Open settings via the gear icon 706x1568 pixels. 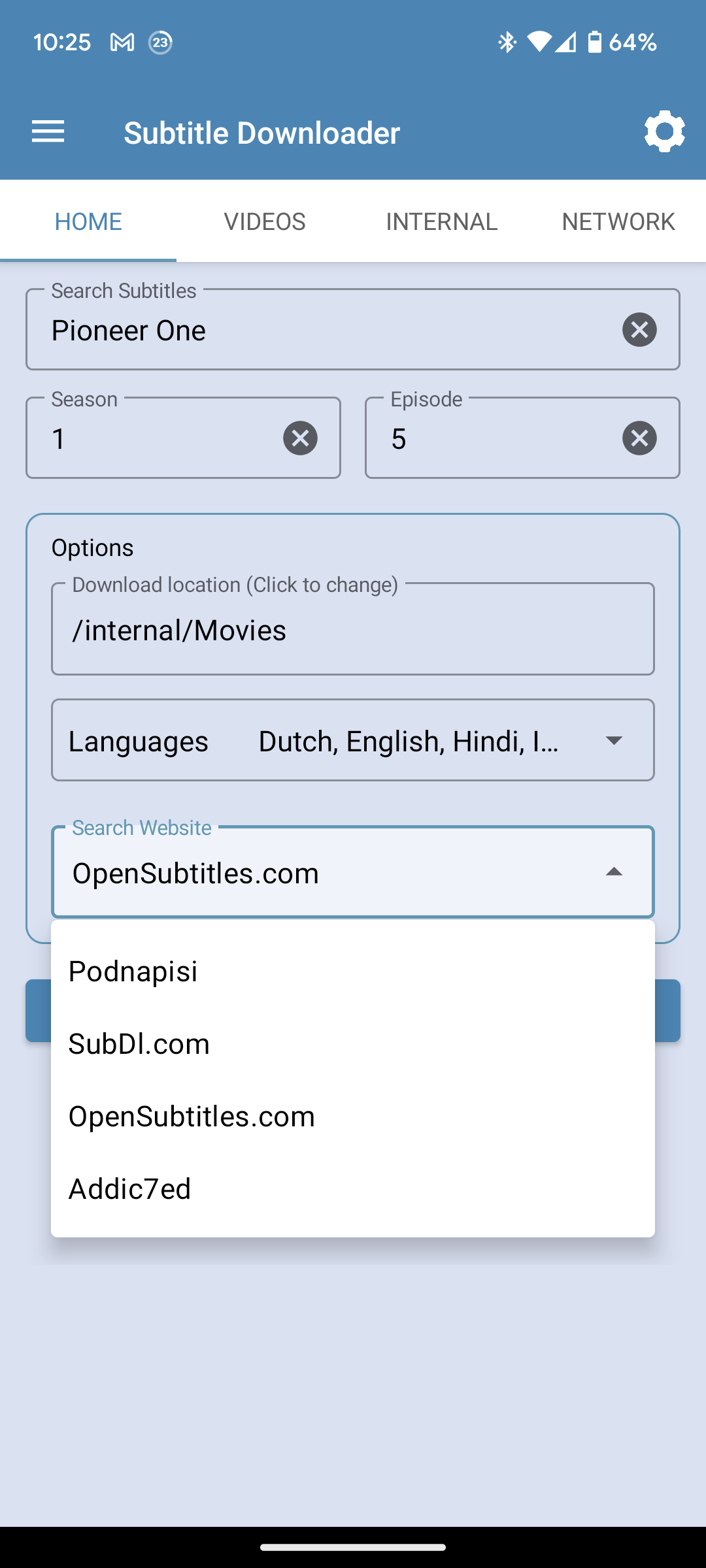[664, 132]
